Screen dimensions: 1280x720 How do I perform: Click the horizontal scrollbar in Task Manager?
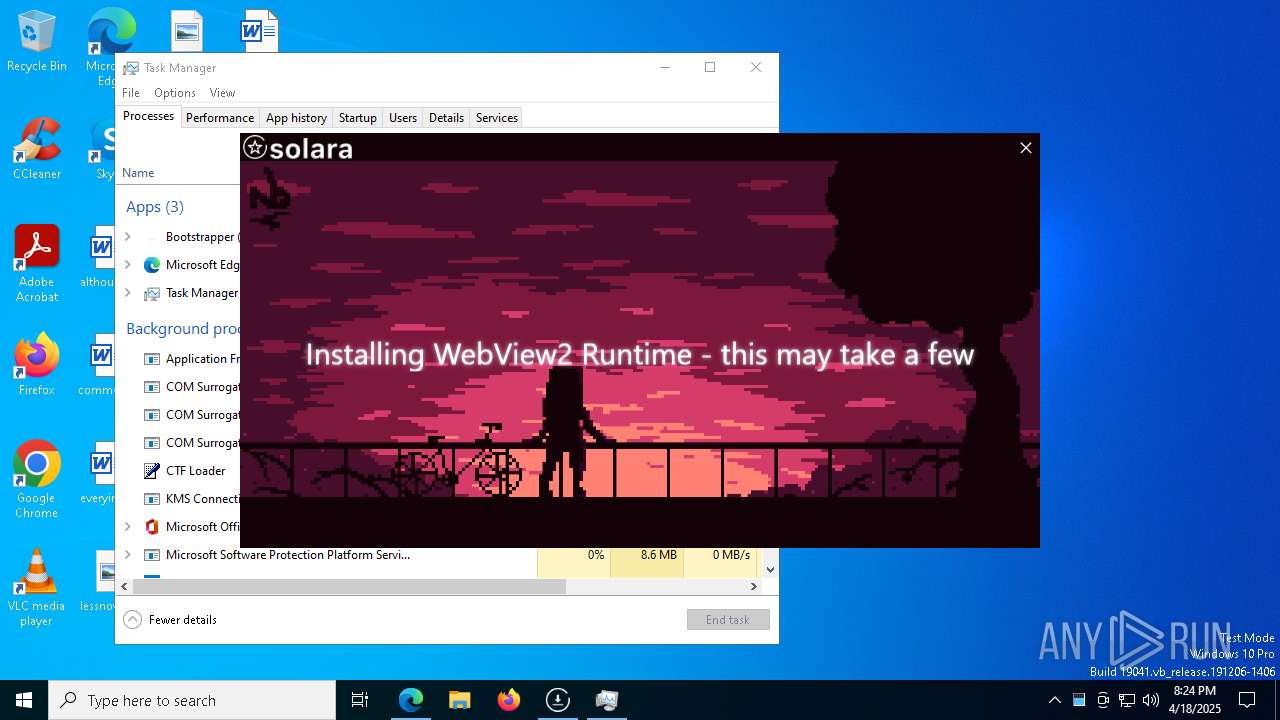(x=350, y=587)
